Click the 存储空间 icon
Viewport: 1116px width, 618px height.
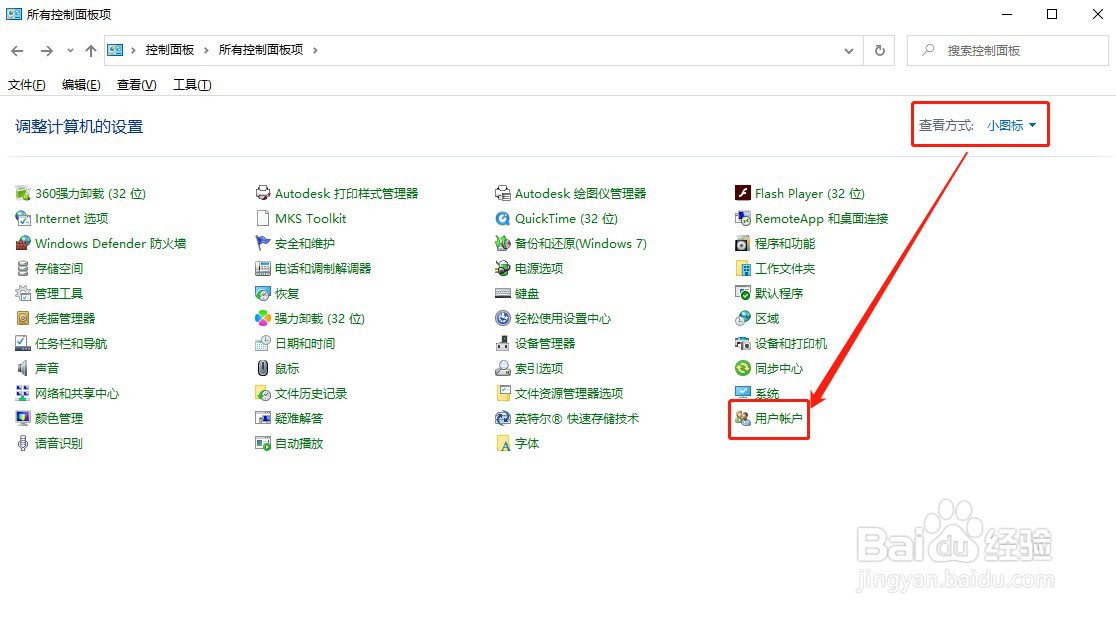[23, 268]
